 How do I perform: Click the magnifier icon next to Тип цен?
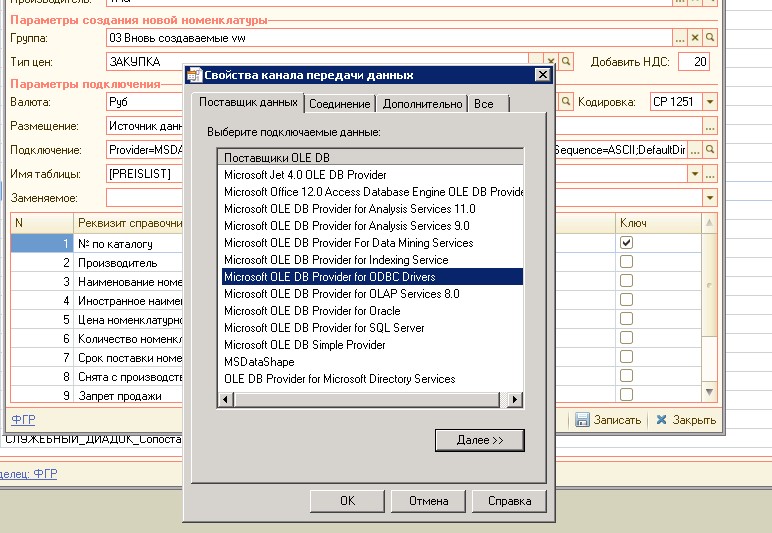566,62
